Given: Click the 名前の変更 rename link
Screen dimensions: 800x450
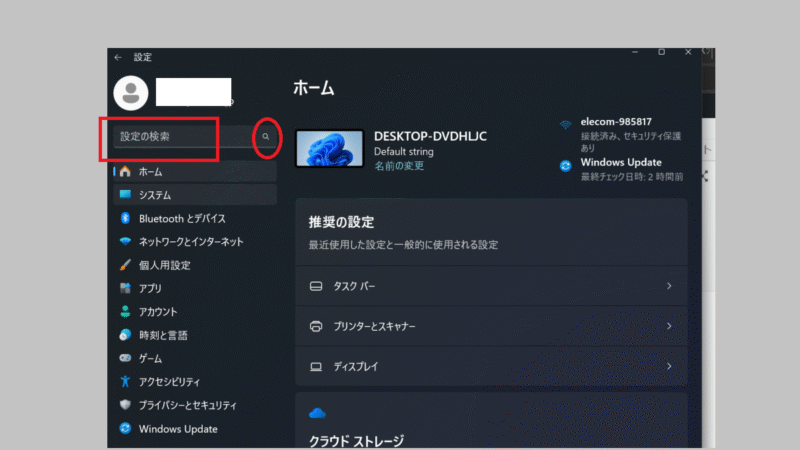Looking at the screenshot, I should point(399,166).
